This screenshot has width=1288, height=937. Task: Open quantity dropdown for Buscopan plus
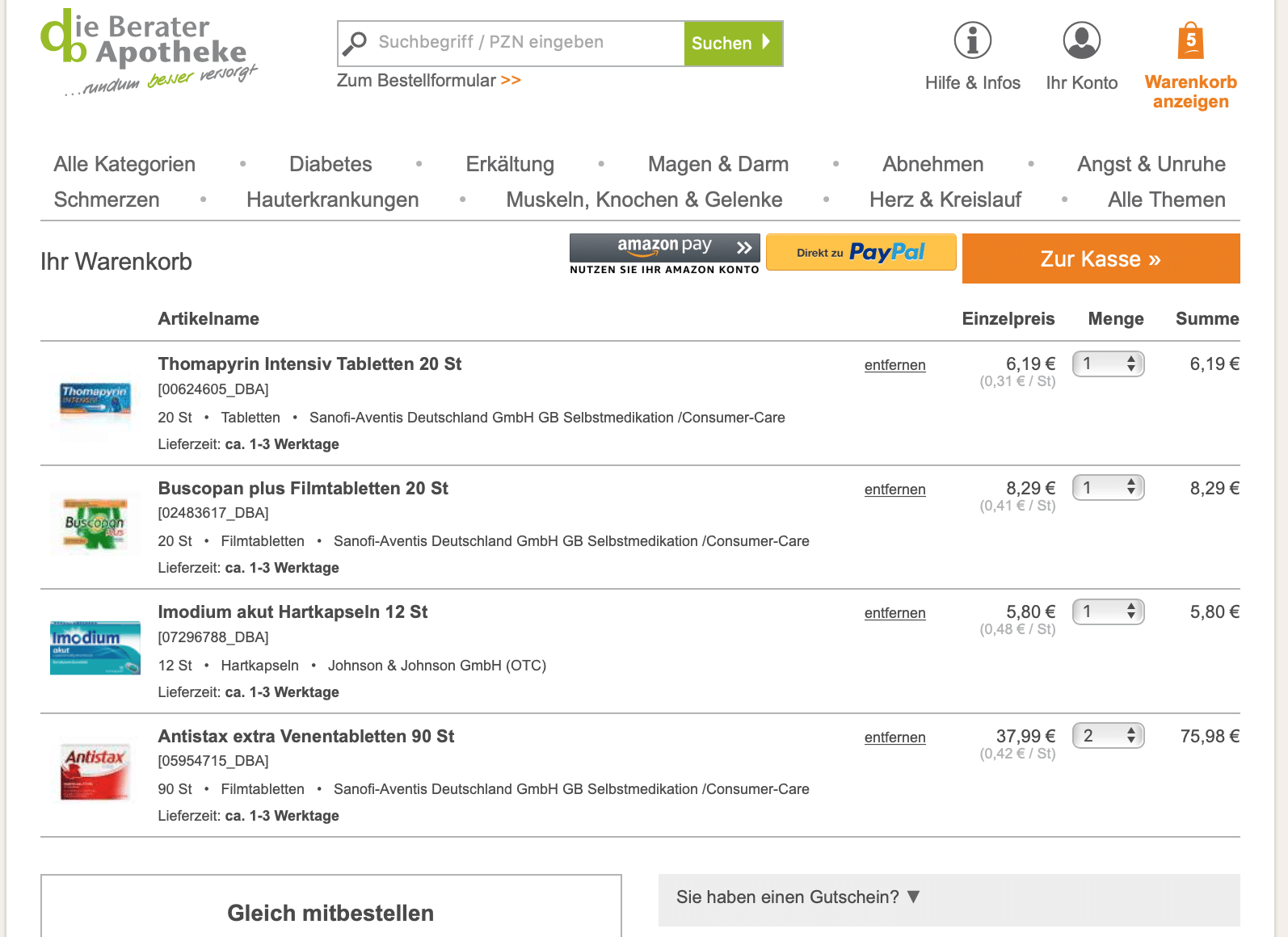[1109, 488]
